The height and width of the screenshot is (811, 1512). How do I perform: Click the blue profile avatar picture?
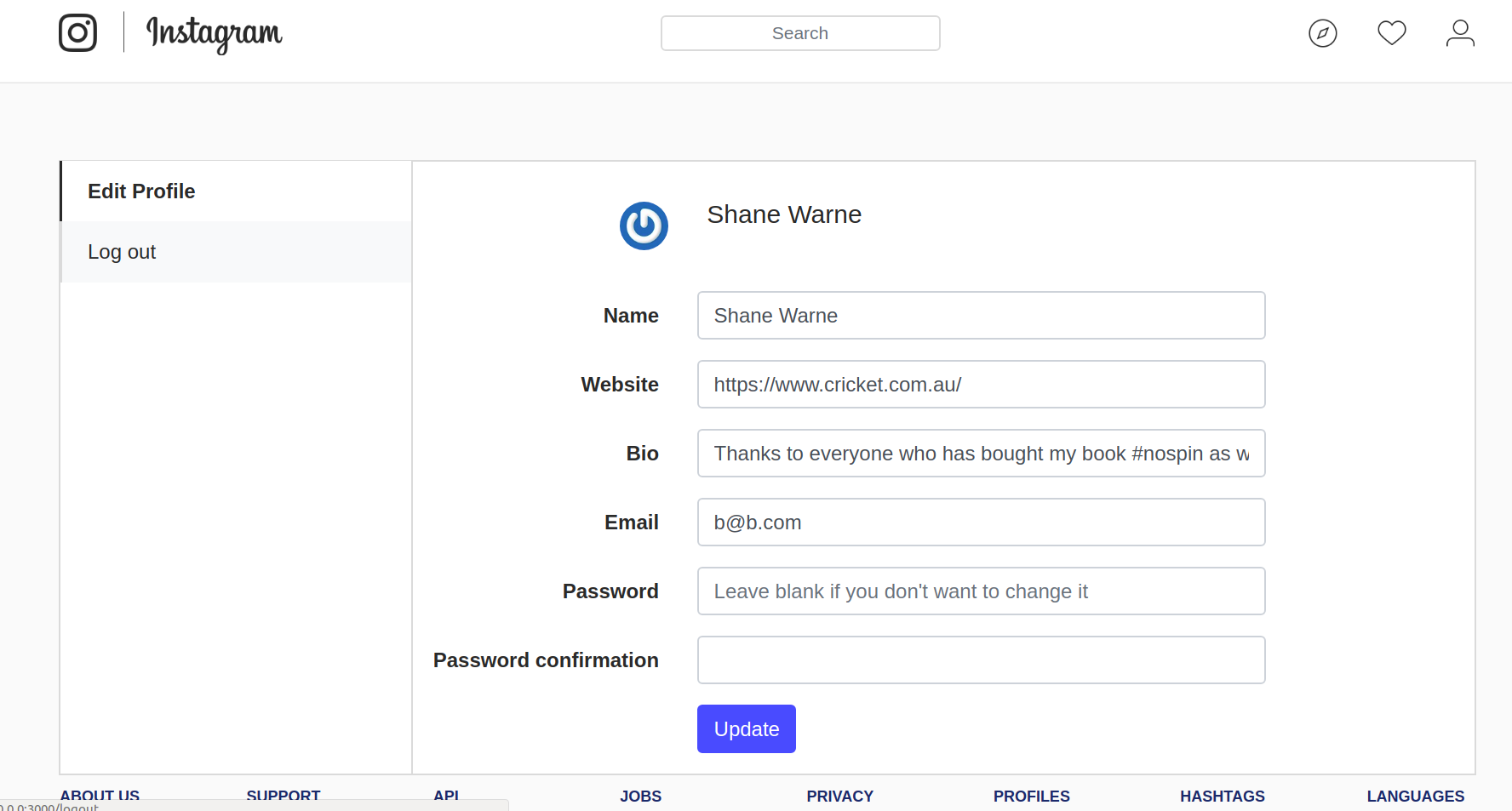[x=644, y=226]
